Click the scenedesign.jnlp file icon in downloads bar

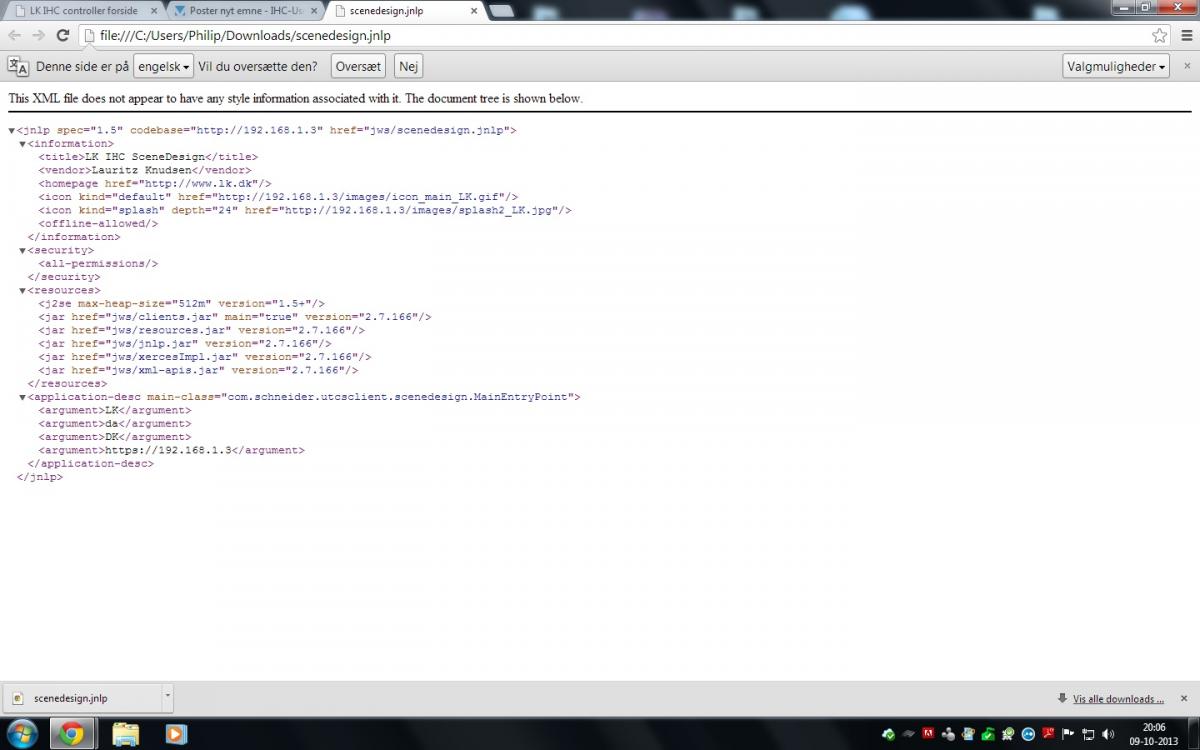(19, 698)
